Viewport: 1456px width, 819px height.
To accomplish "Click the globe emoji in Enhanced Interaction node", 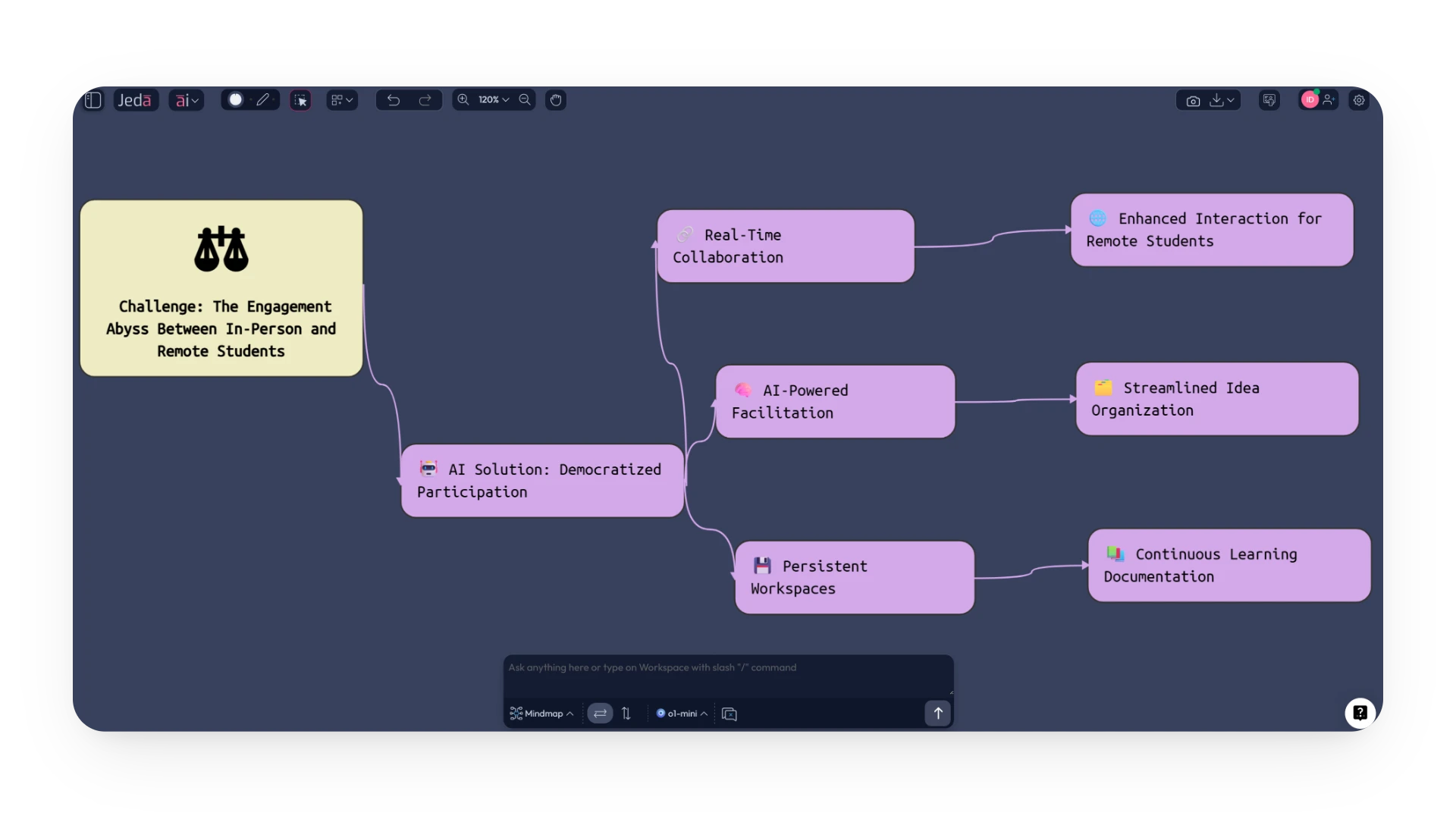I will 1098,218.
